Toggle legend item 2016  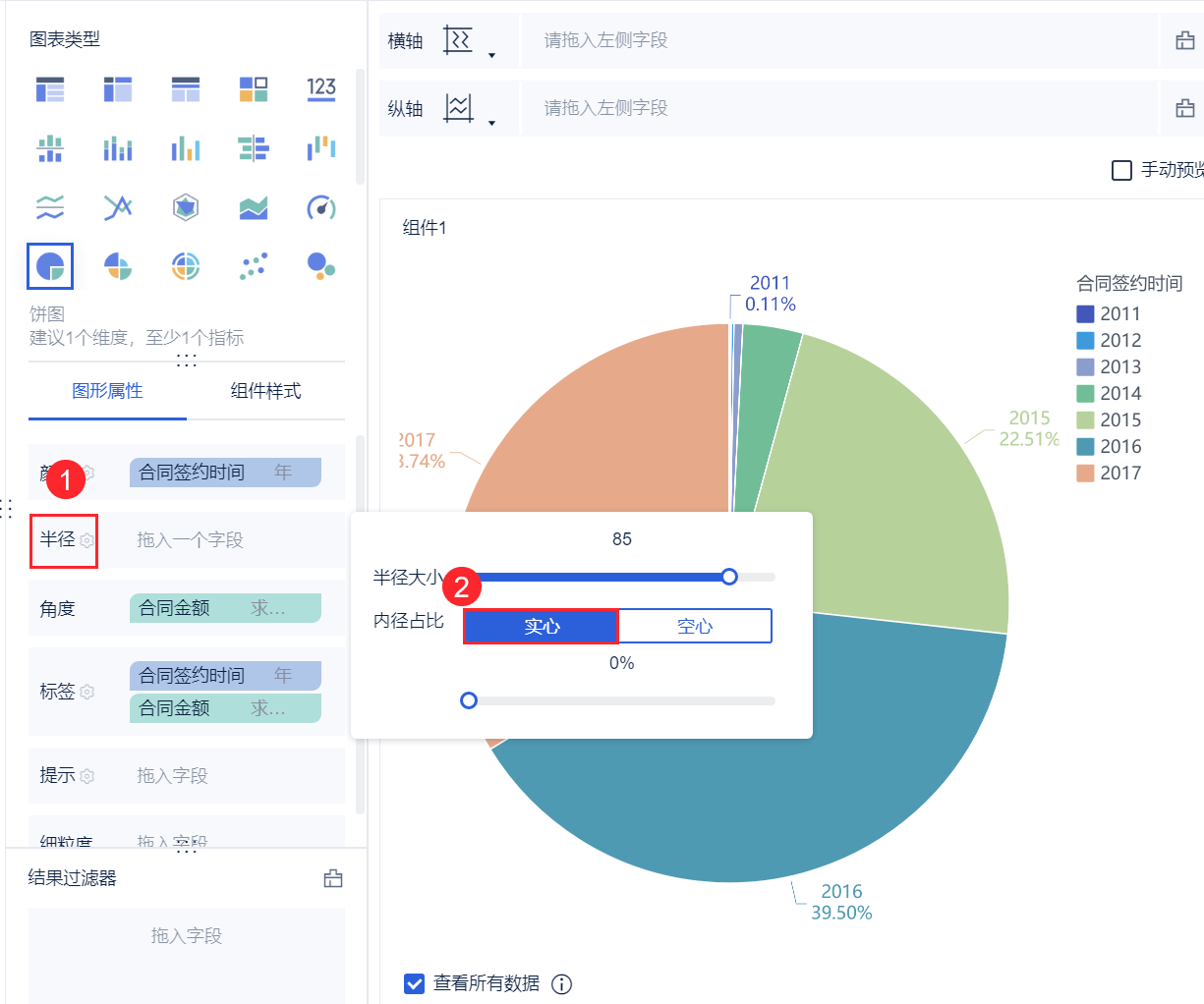point(1109,446)
